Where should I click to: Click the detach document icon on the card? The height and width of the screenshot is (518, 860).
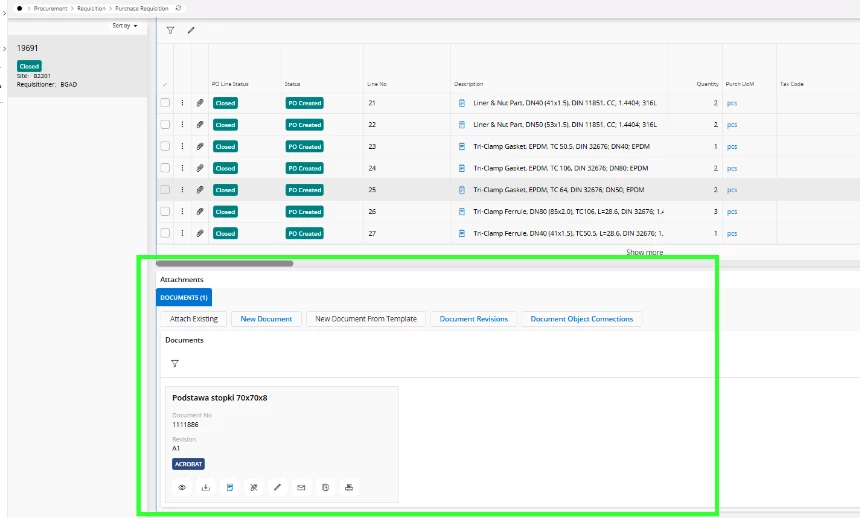point(253,487)
